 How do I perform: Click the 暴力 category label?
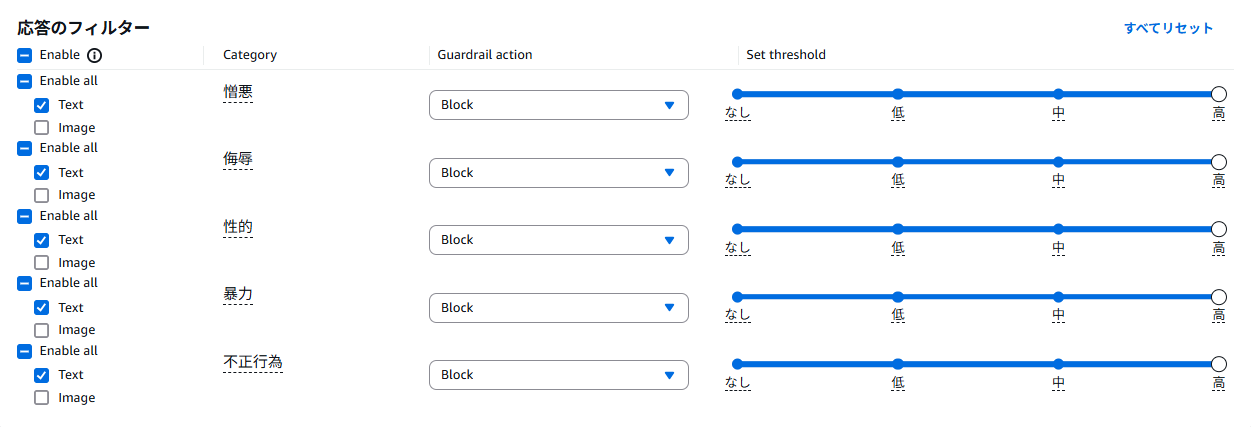(238, 294)
